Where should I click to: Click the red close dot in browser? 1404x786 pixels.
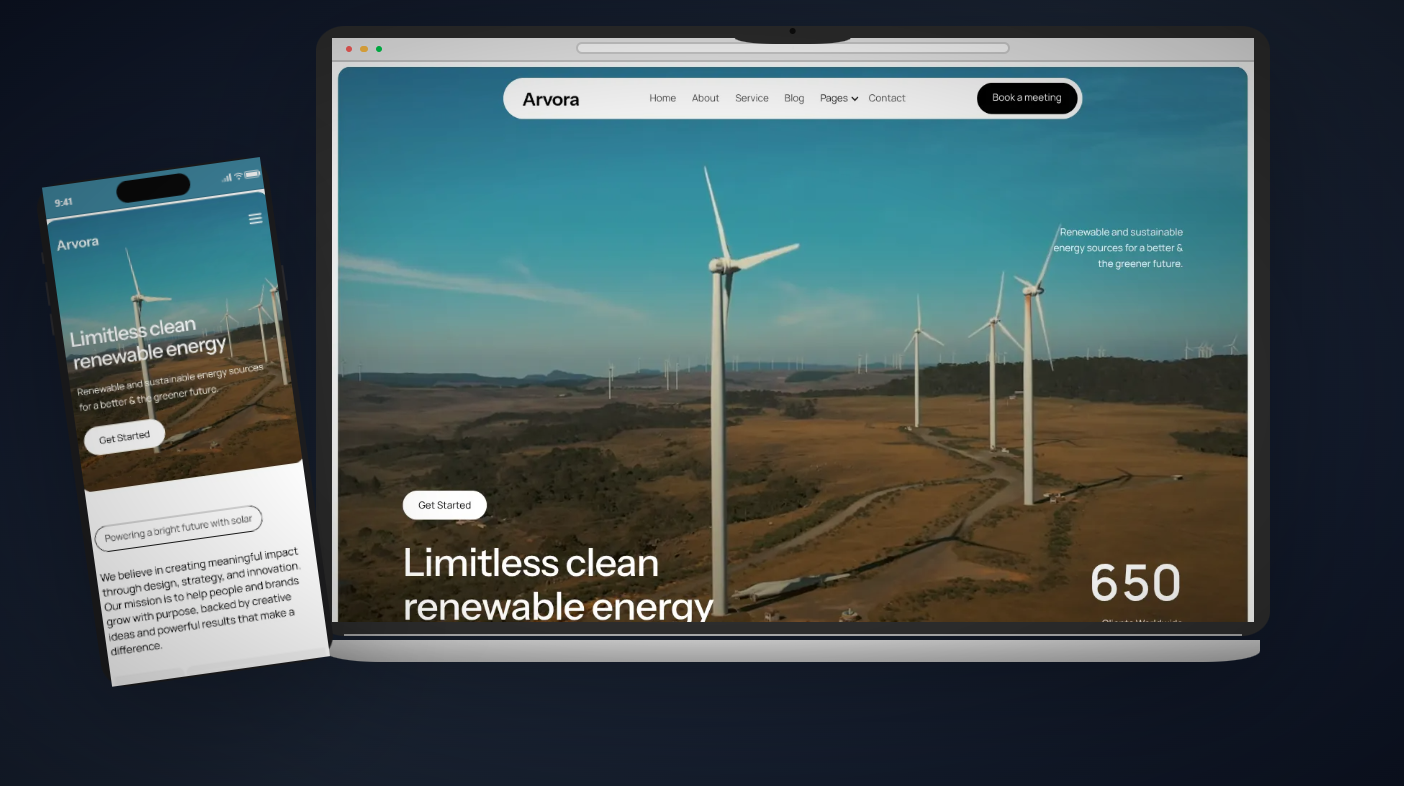[349, 48]
